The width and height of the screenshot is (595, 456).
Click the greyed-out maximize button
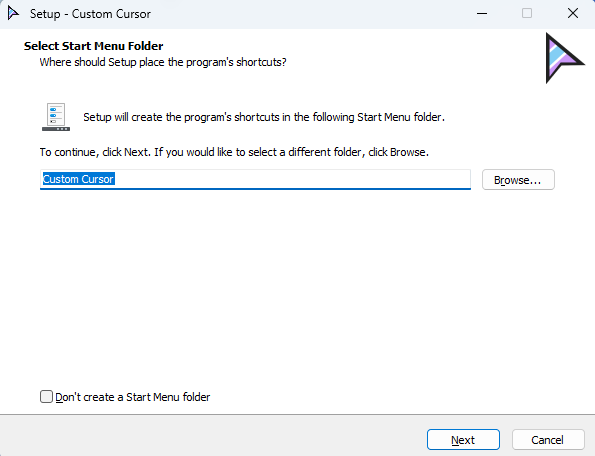[527, 14]
